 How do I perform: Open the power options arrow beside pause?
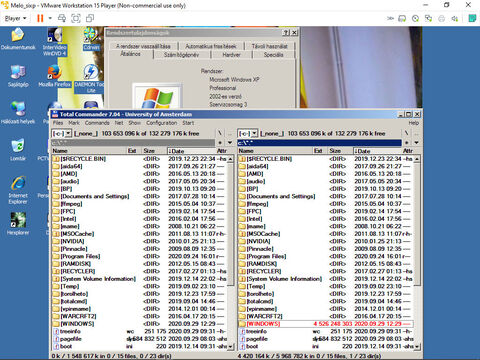point(50,18)
